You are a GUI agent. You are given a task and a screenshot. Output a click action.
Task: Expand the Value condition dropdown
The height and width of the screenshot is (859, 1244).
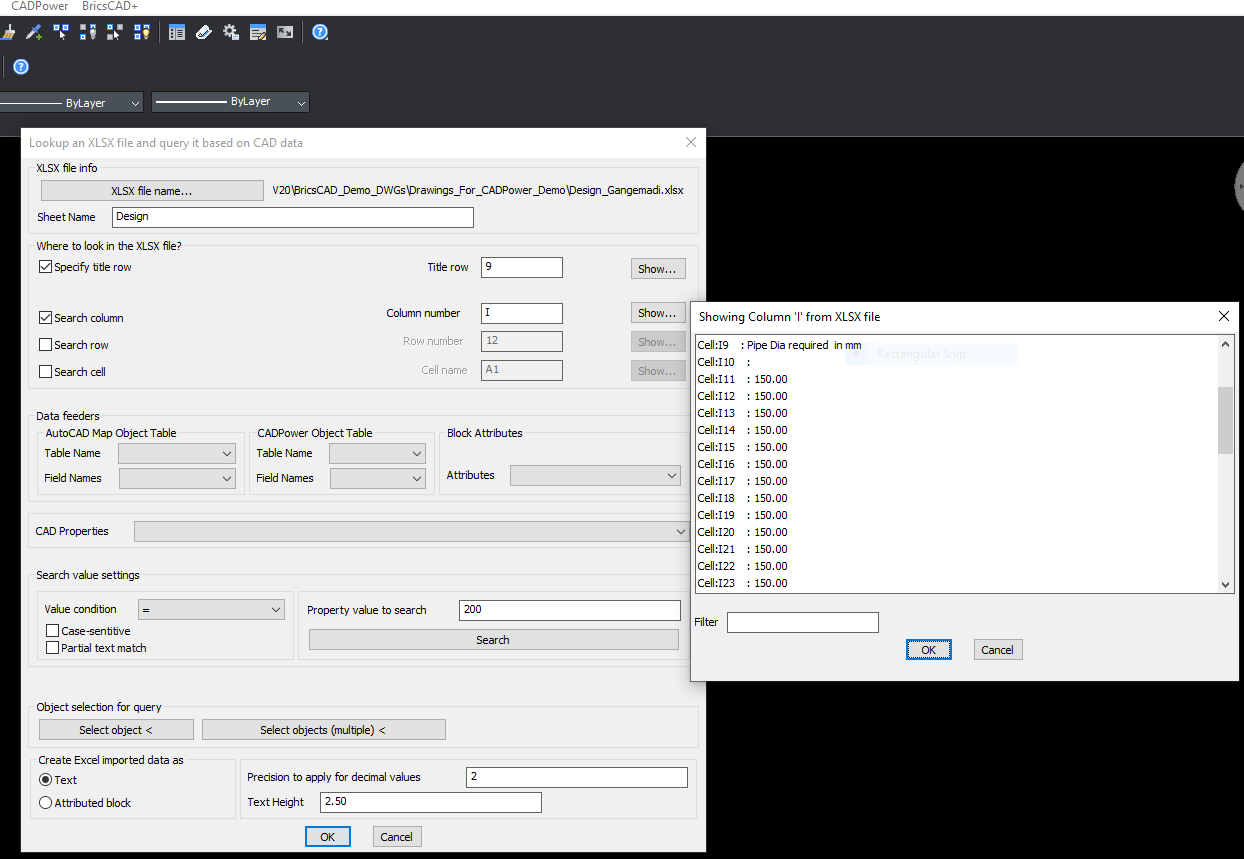pyautogui.click(x=211, y=609)
